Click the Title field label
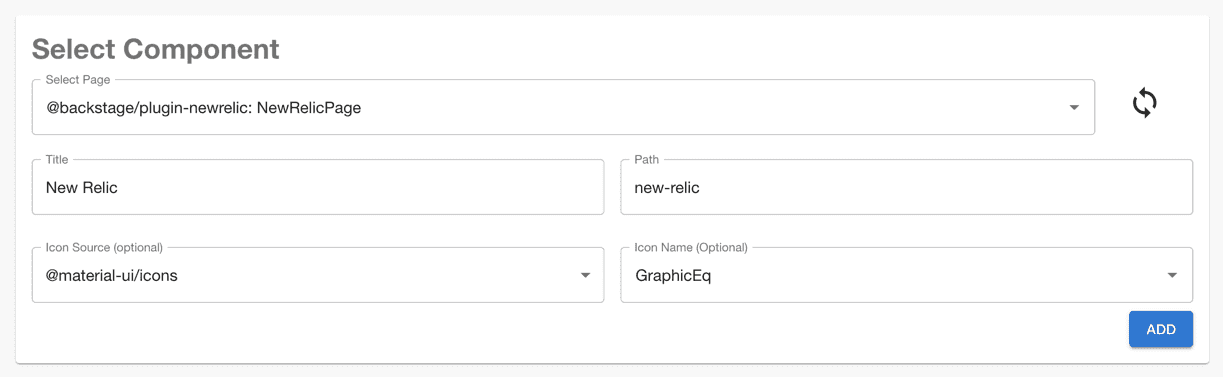 (57, 159)
